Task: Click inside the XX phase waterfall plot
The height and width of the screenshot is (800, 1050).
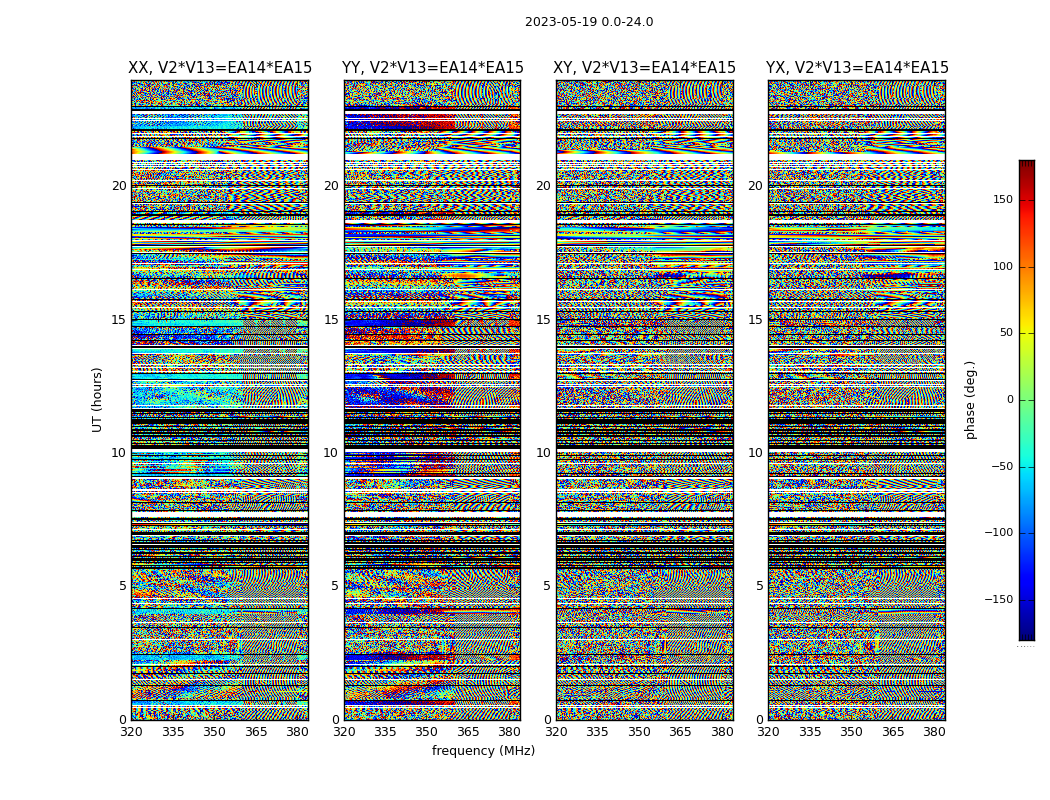Action: [220, 400]
